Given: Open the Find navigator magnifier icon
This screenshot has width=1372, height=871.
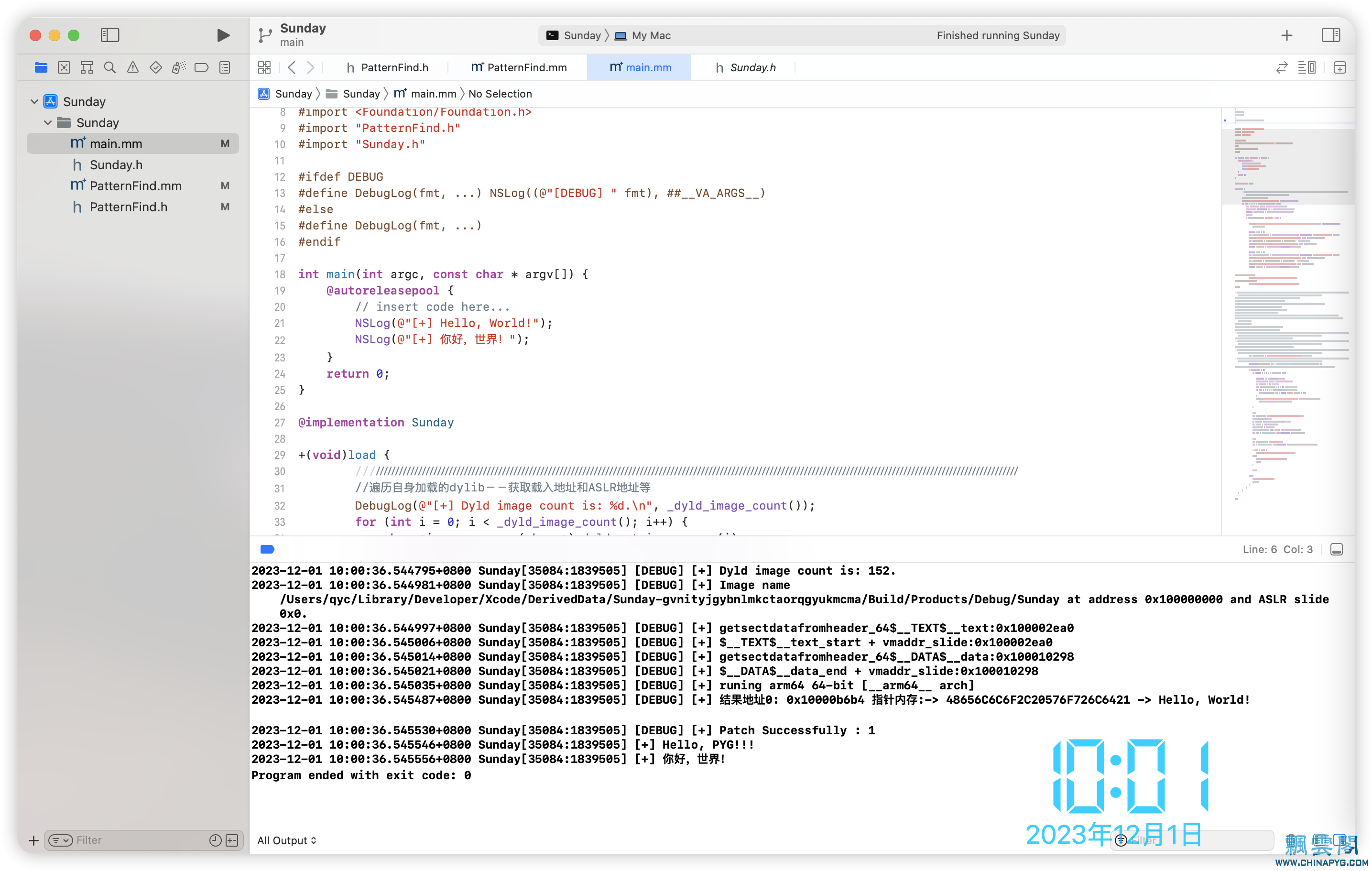Looking at the screenshot, I should (110, 67).
